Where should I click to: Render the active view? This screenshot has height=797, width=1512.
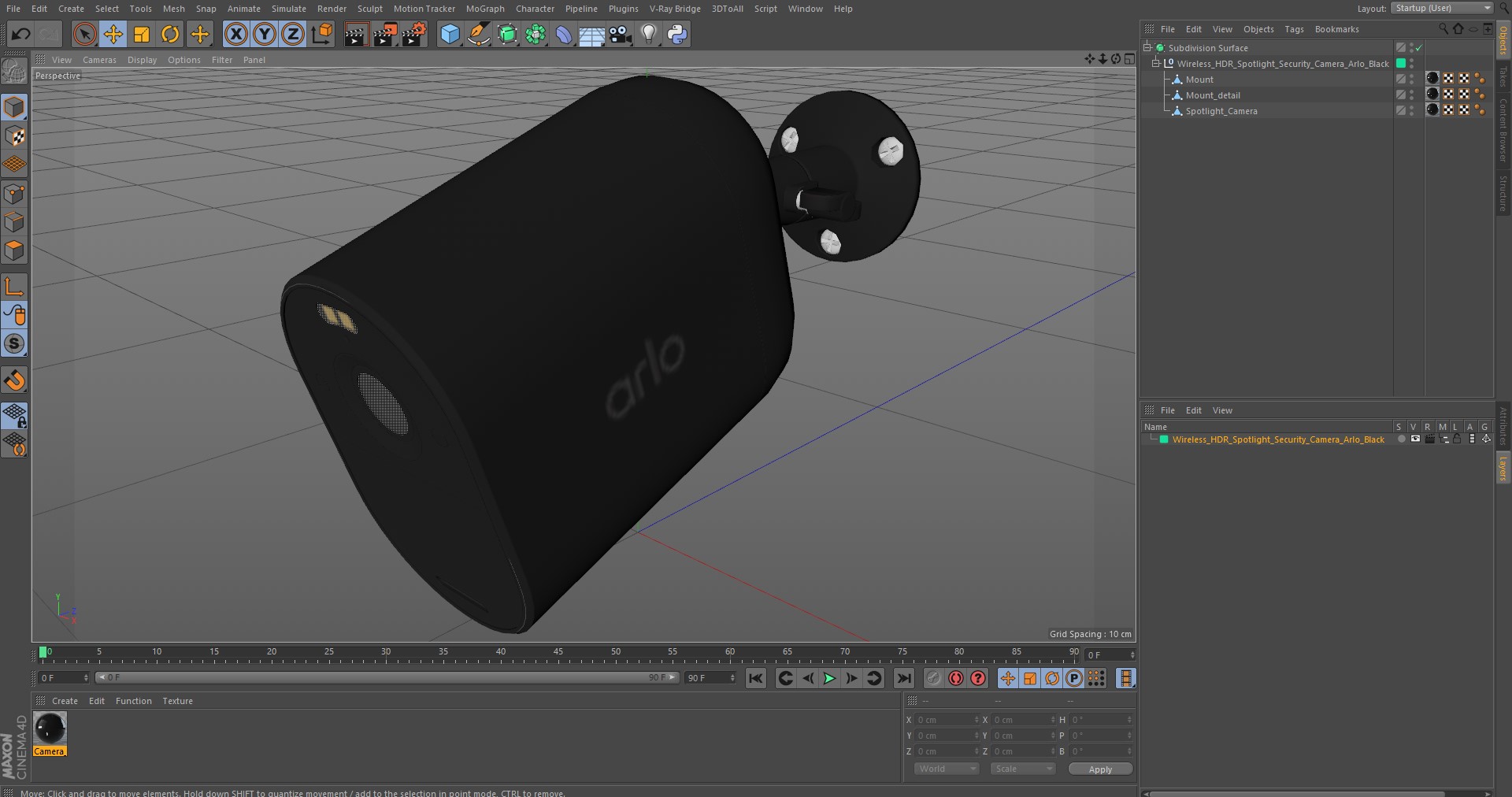[356, 34]
